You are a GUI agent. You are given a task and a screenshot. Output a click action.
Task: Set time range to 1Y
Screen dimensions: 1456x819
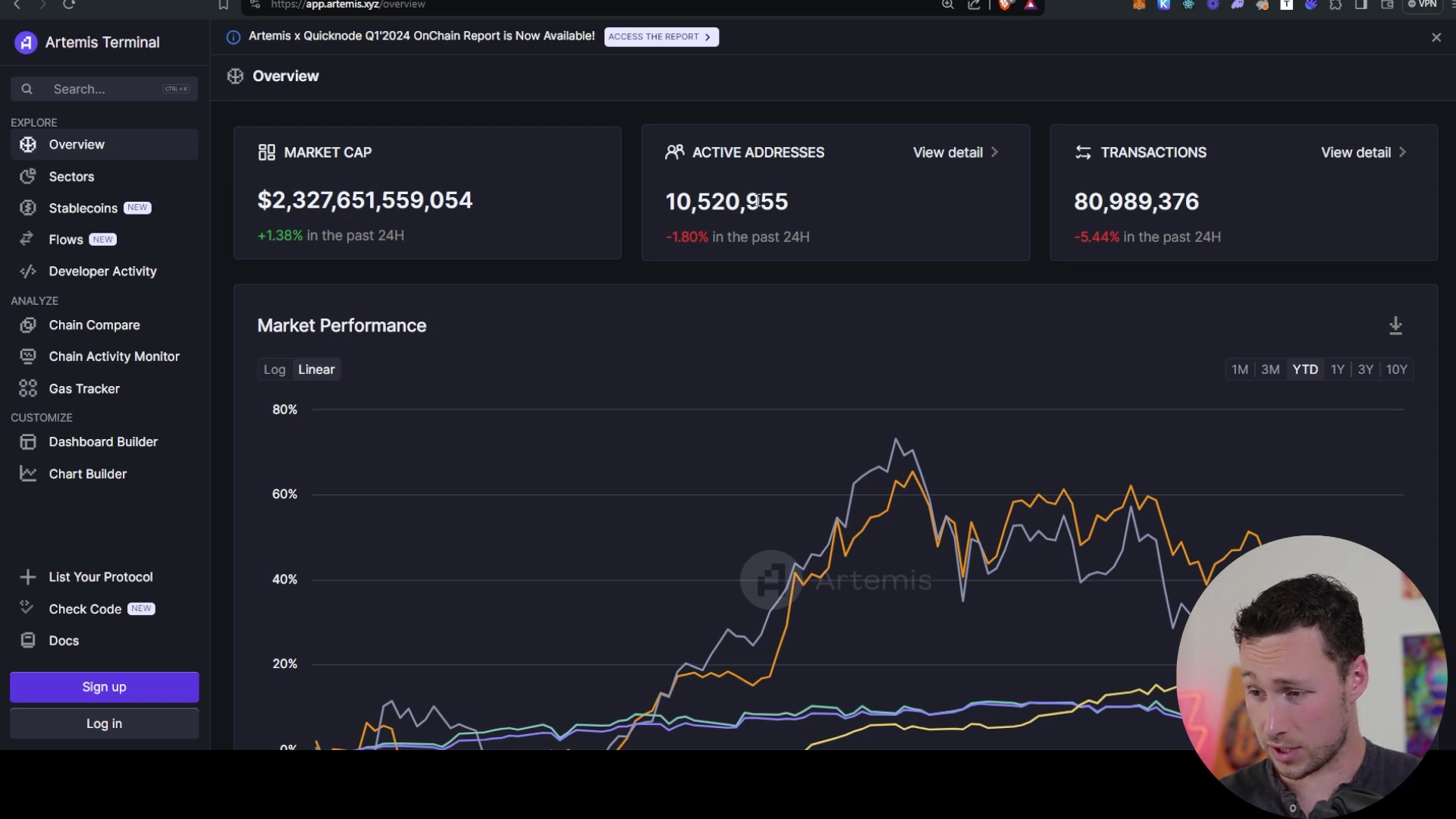point(1337,369)
